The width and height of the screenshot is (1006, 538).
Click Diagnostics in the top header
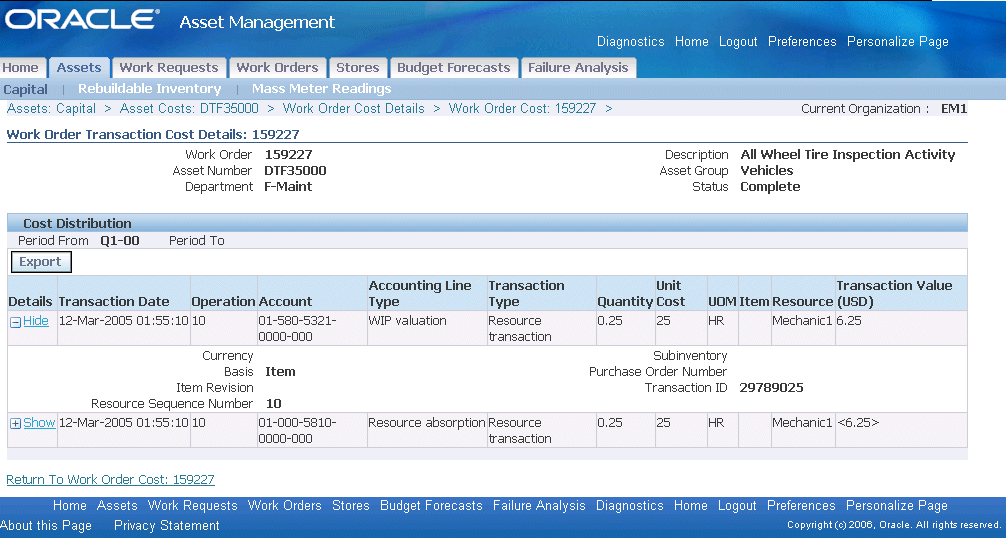[x=631, y=42]
